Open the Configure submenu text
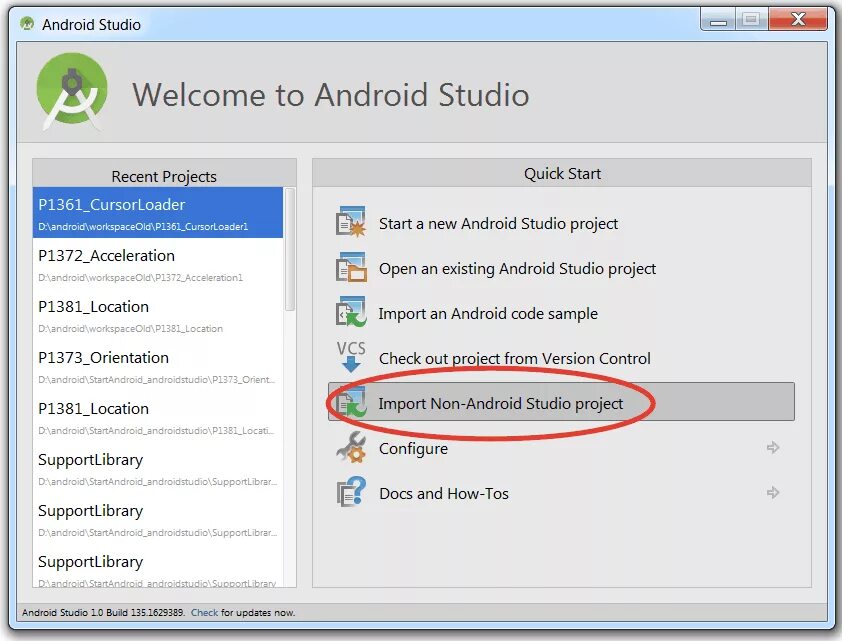 coord(413,449)
